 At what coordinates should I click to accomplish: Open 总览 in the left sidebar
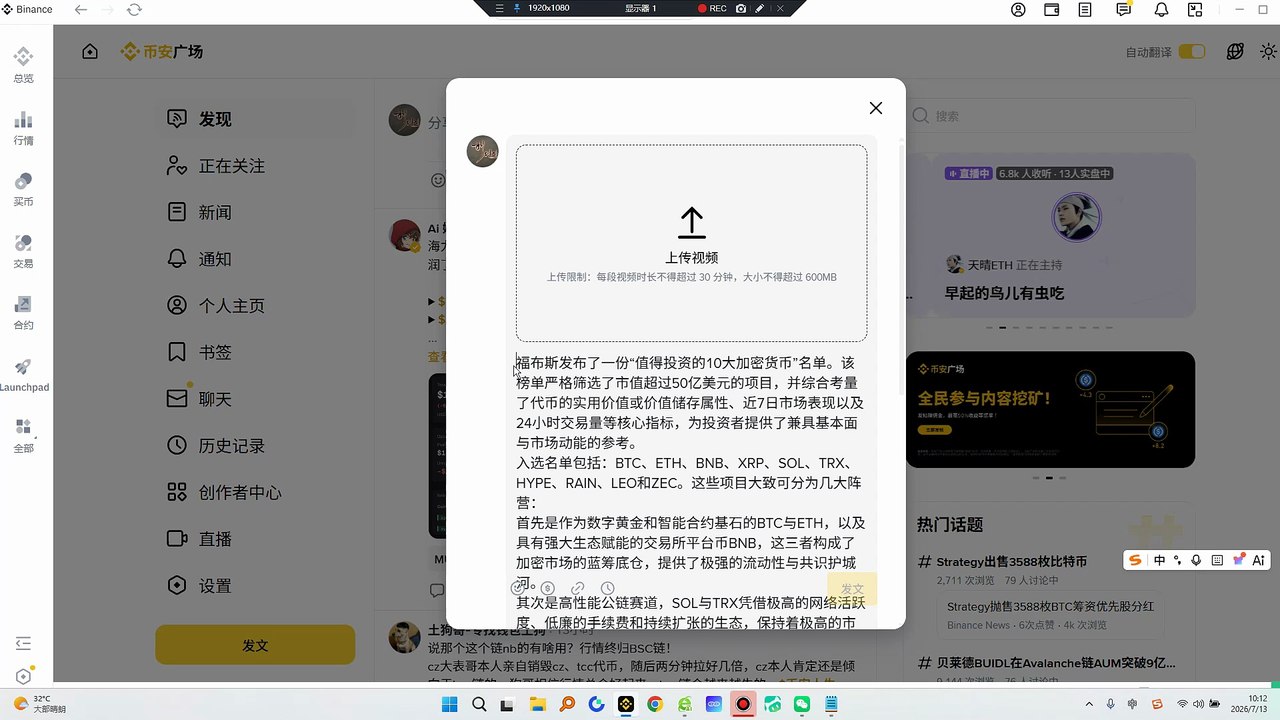(x=23, y=65)
